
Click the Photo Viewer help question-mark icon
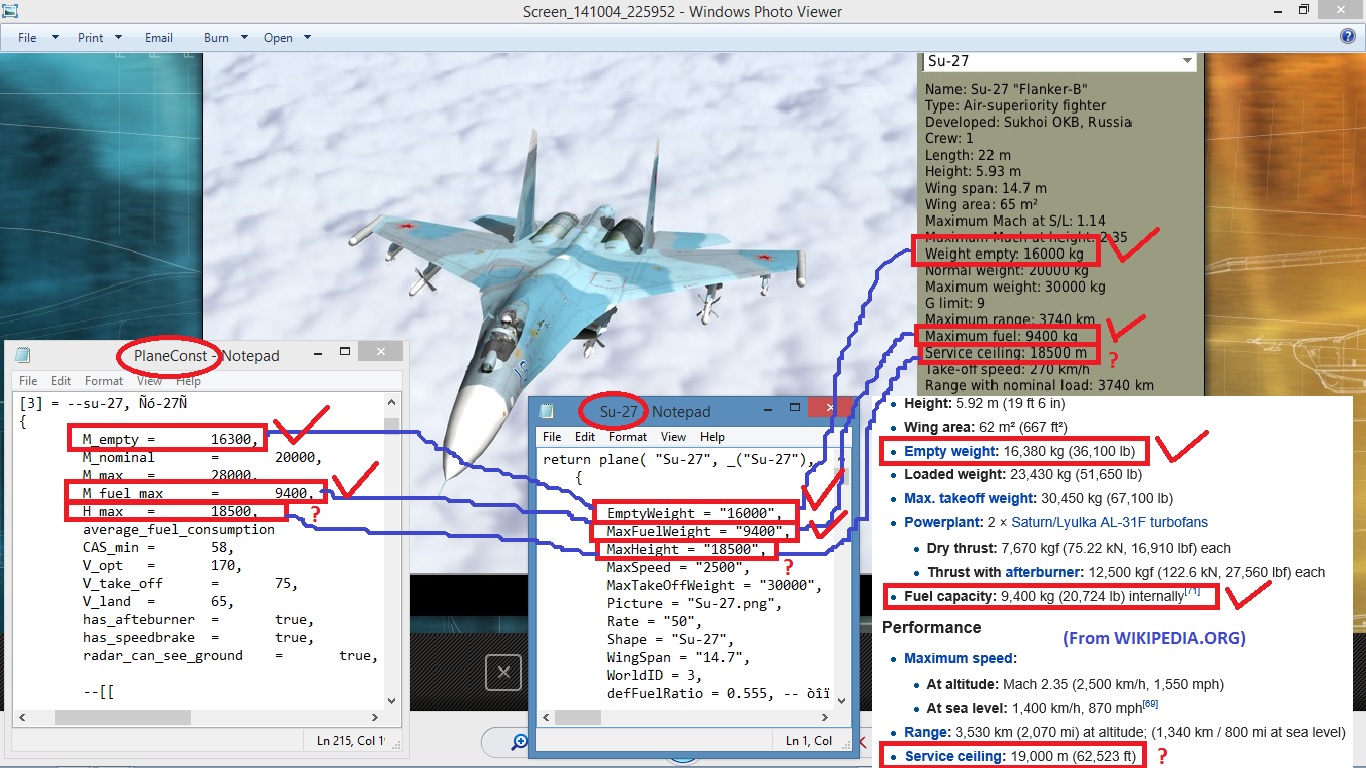[x=1347, y=37]
